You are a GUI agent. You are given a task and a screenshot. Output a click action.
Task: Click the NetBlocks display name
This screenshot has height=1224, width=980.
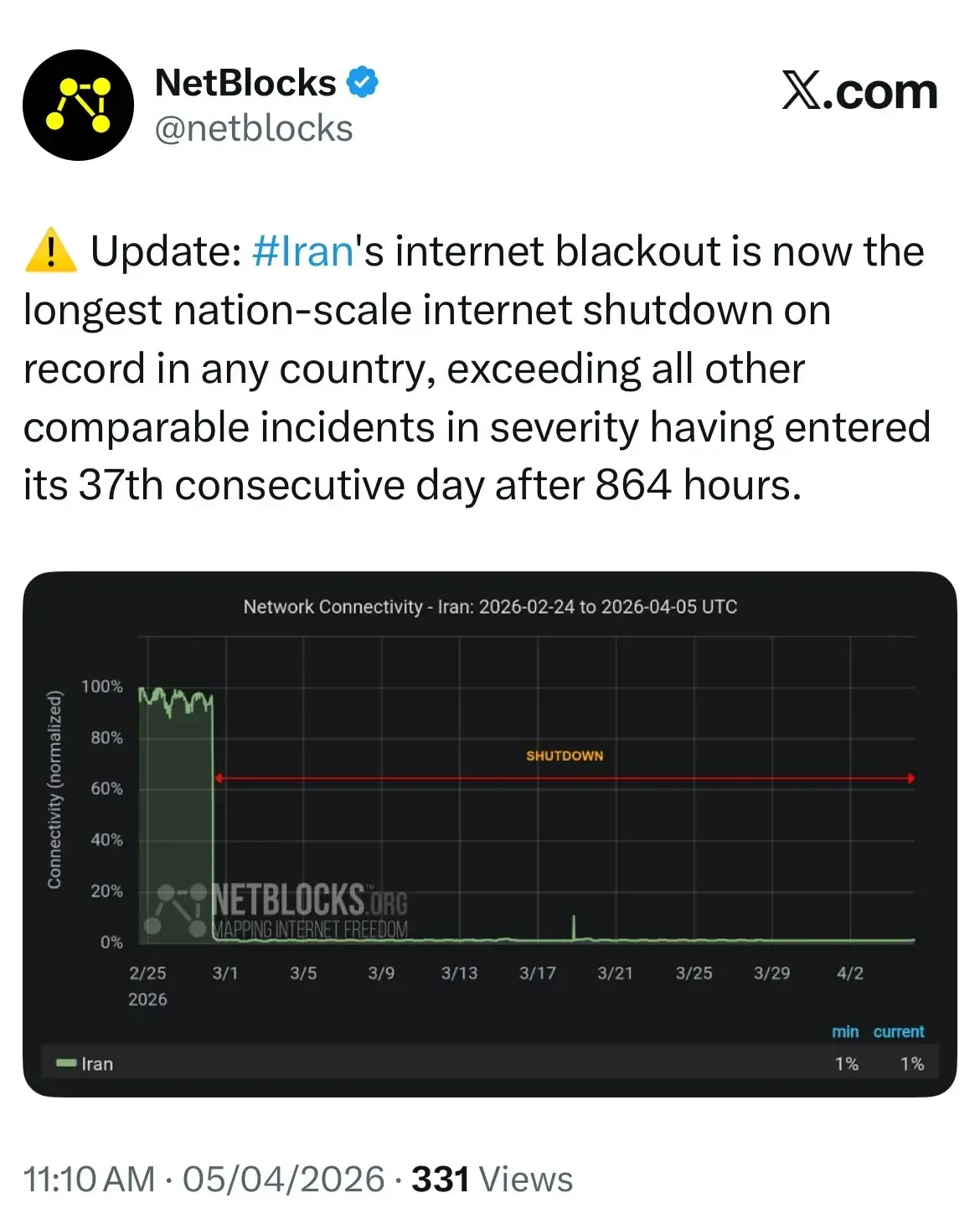coord(245,83)
